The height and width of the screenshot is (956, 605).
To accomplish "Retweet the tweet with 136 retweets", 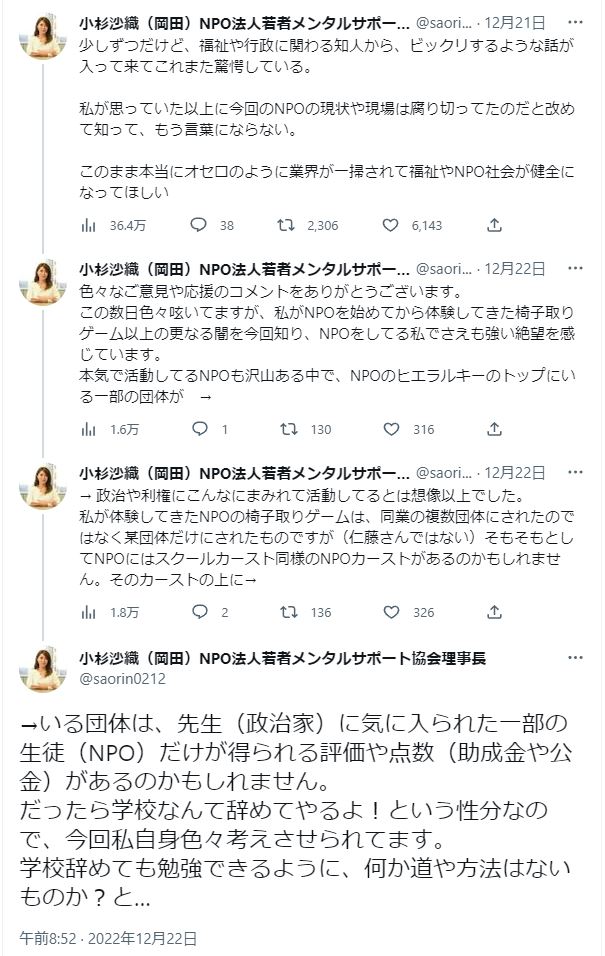I will pyautogui.click(x=287, y=612).
